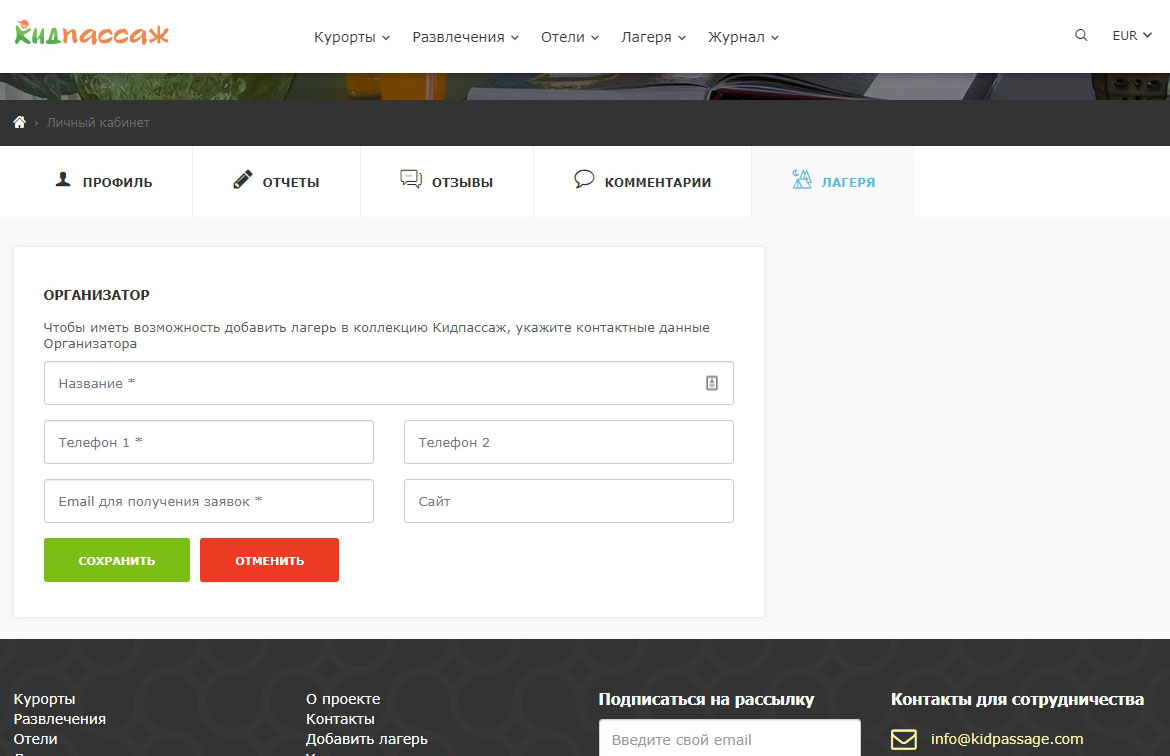
Task: Switch to the Профиль tab
Action: click(104, 182)
